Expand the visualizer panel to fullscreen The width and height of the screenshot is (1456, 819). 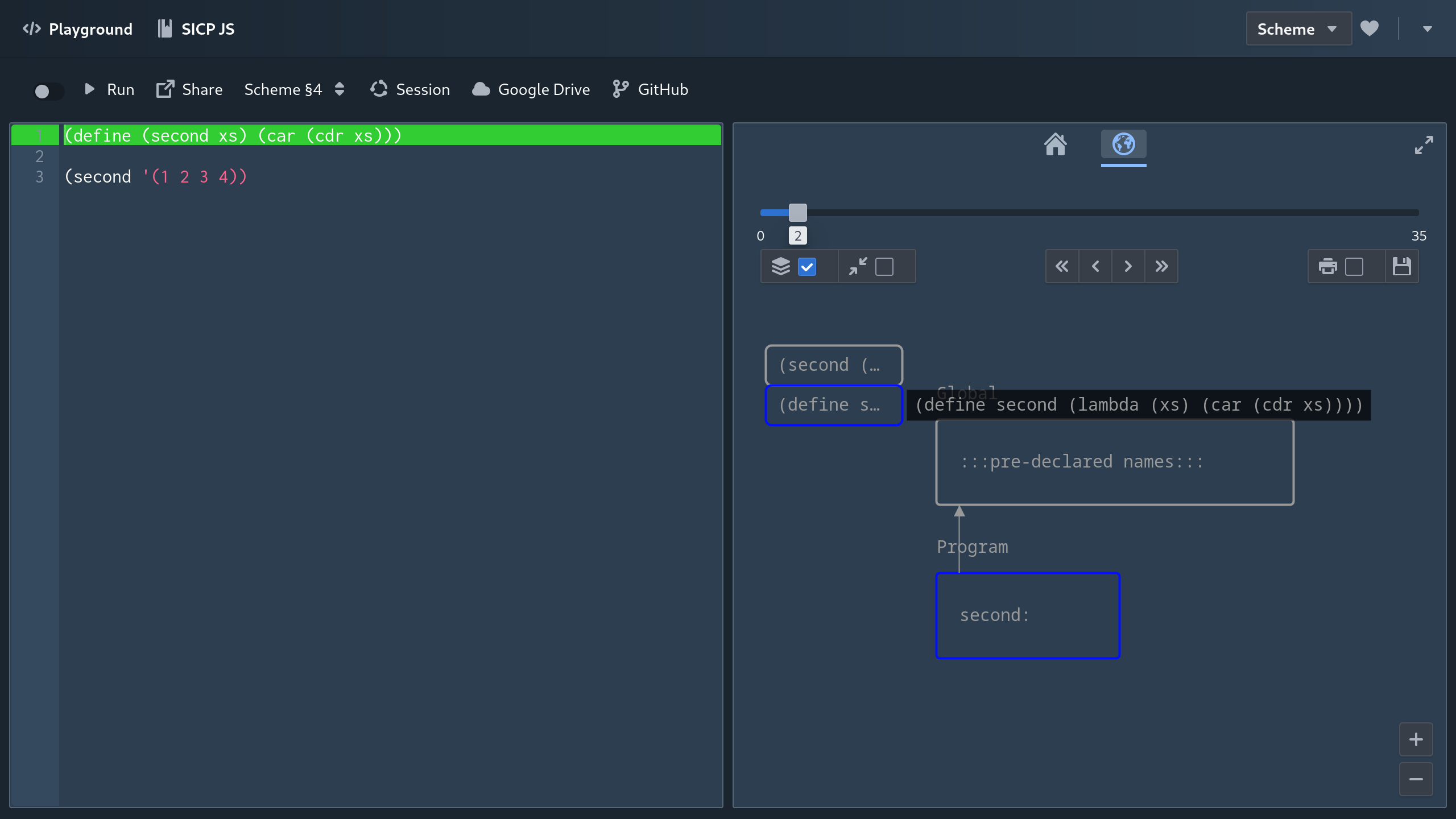(1424, 145)
